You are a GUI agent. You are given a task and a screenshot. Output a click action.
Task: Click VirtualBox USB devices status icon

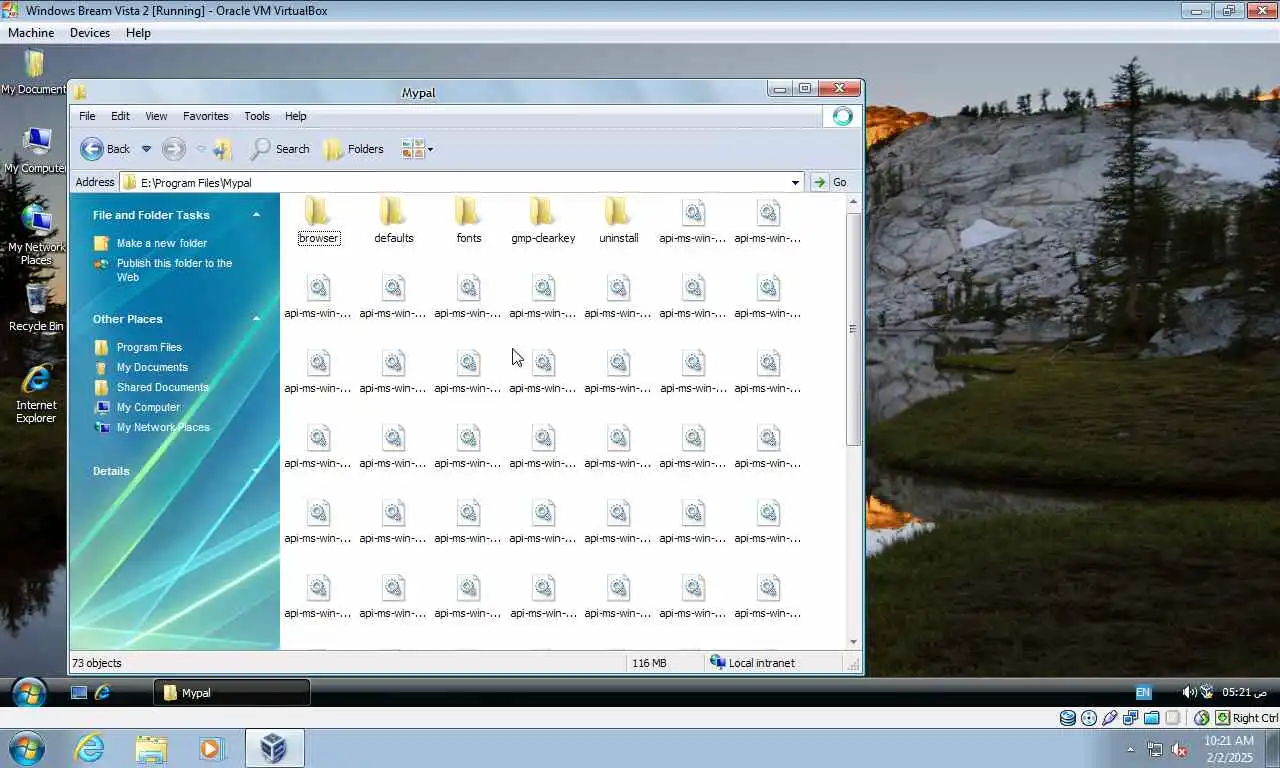(1109, 718)
